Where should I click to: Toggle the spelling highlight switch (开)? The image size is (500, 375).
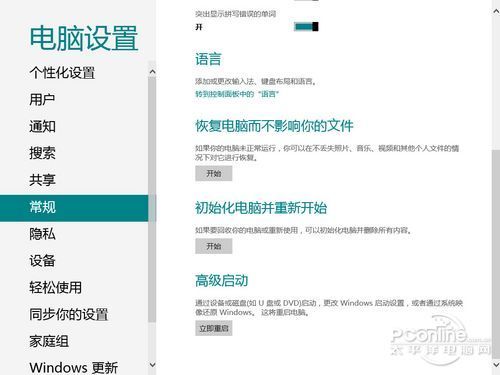tap(306, 26)
